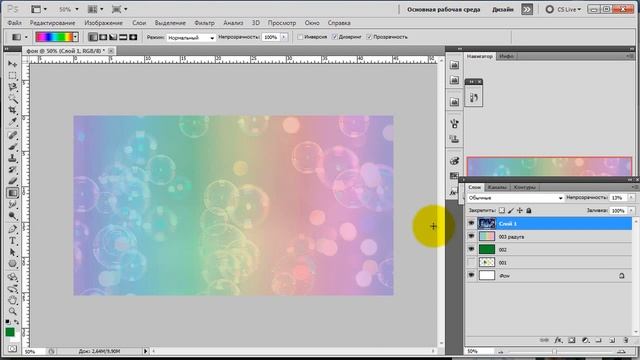Toggle the Прозрачность checkbox
The width and height of the screenshot is (640, 360).
tap(369, 37)
